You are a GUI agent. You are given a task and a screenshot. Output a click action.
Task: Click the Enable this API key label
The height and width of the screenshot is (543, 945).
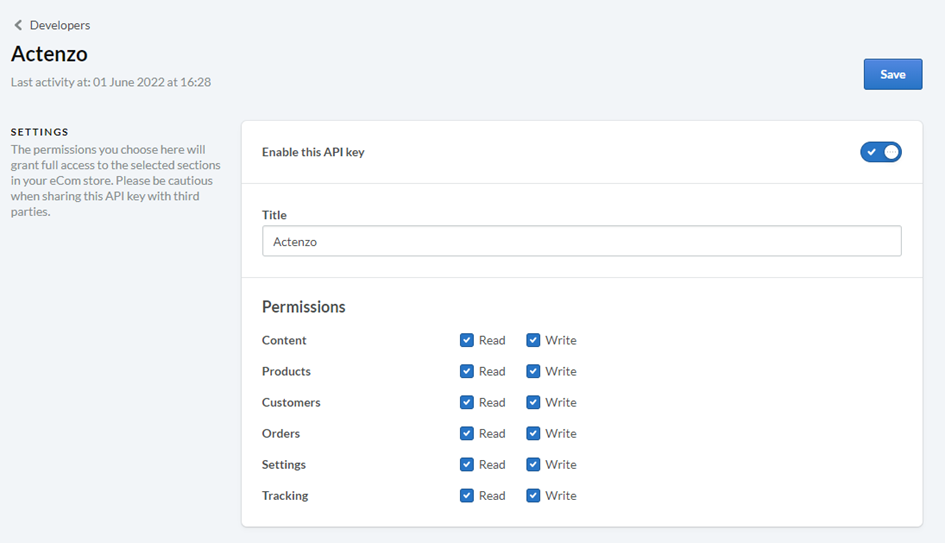[x=313, y=152]
